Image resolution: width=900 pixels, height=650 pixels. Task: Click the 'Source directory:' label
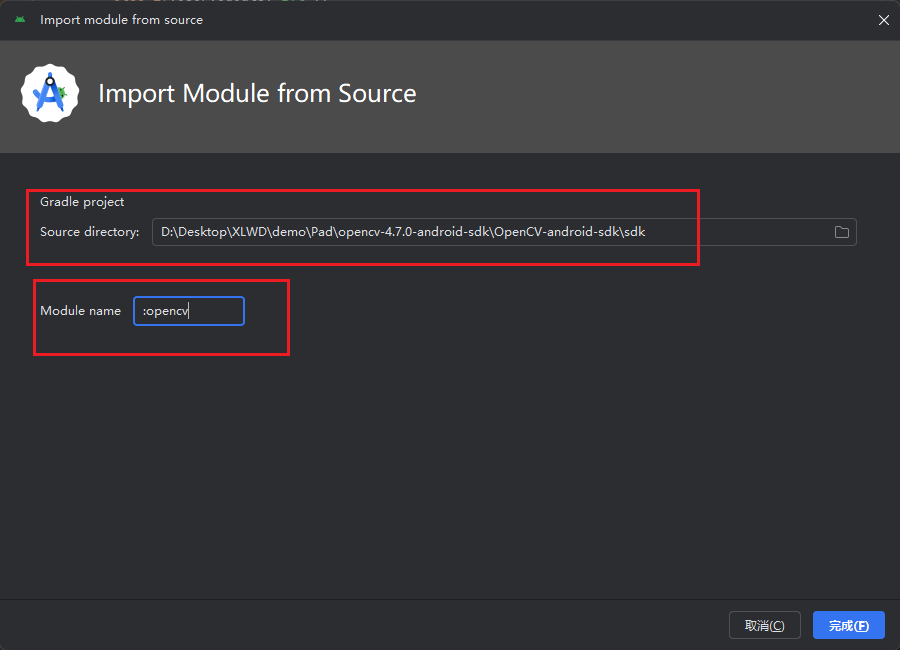tap(90, 231)
